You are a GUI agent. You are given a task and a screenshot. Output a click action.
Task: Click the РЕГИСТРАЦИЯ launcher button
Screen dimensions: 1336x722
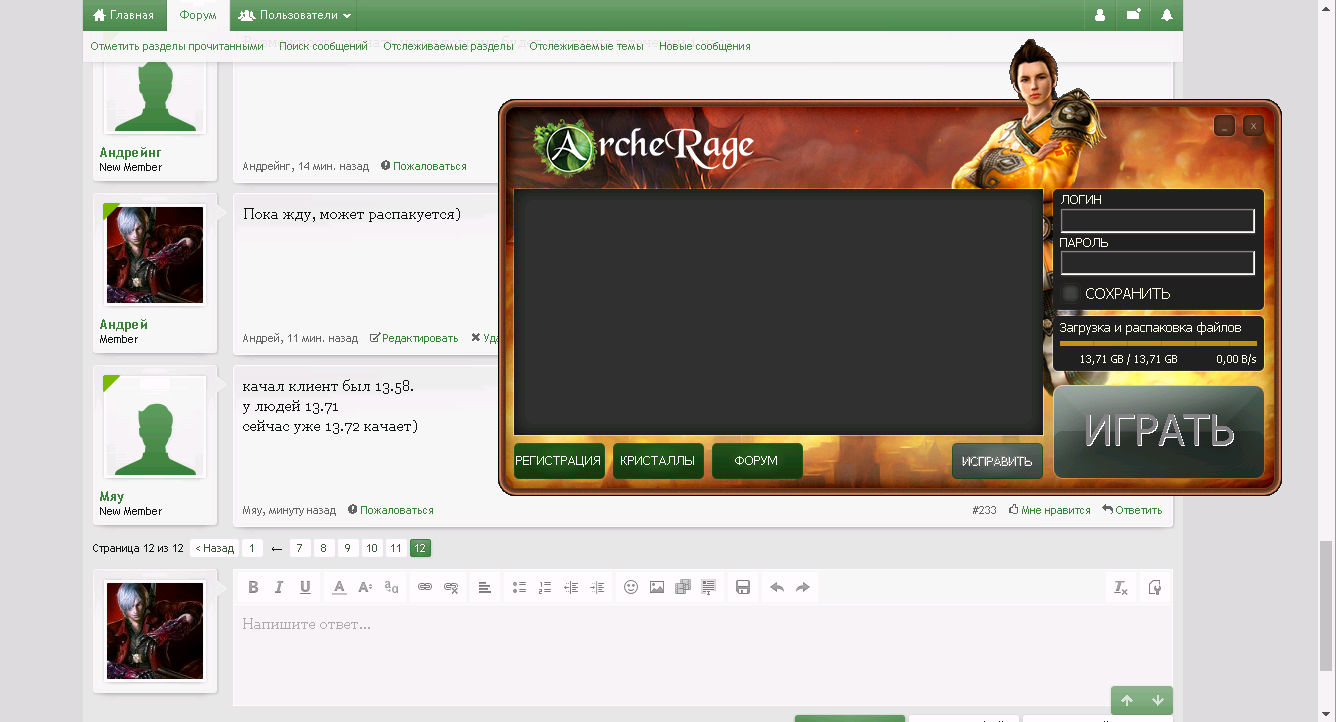click(x=559, y=461)
